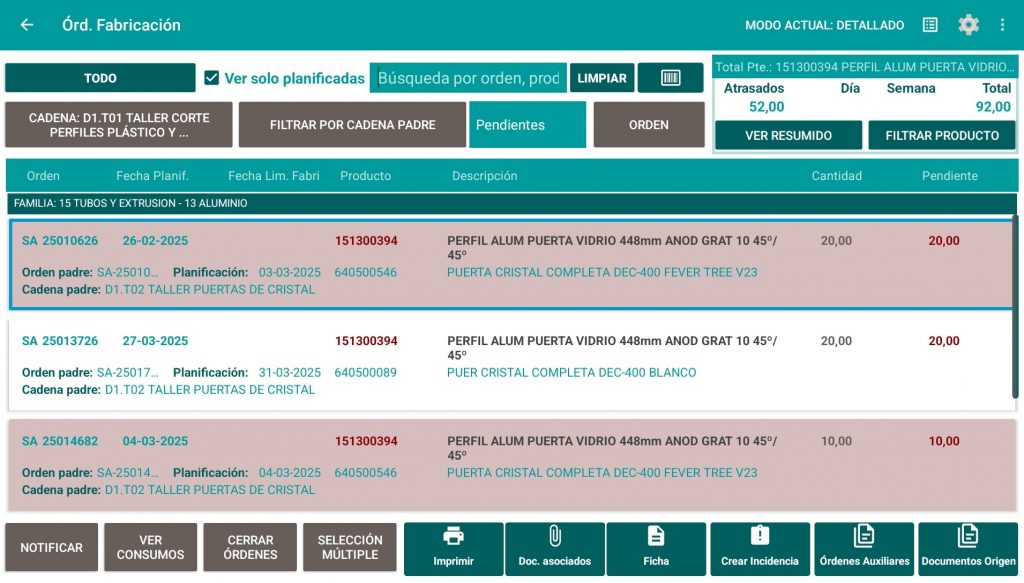Open Documentos Origen
This screenshot has height=583, width=1024.
967,548
